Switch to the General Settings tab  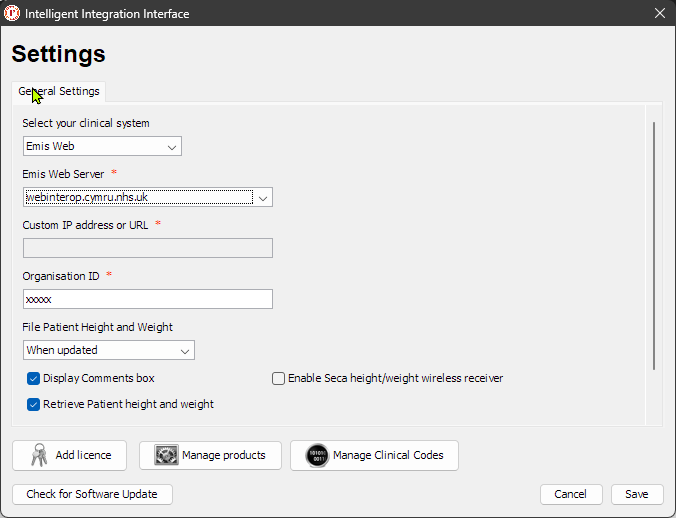pos(59,91)
